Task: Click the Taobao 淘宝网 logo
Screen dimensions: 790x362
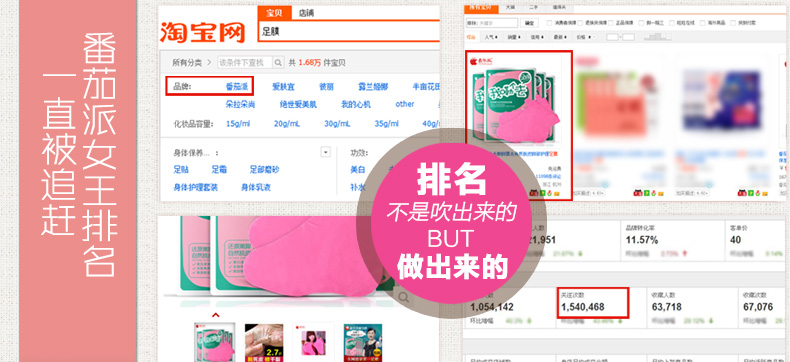Action: [x=203, y=33]
